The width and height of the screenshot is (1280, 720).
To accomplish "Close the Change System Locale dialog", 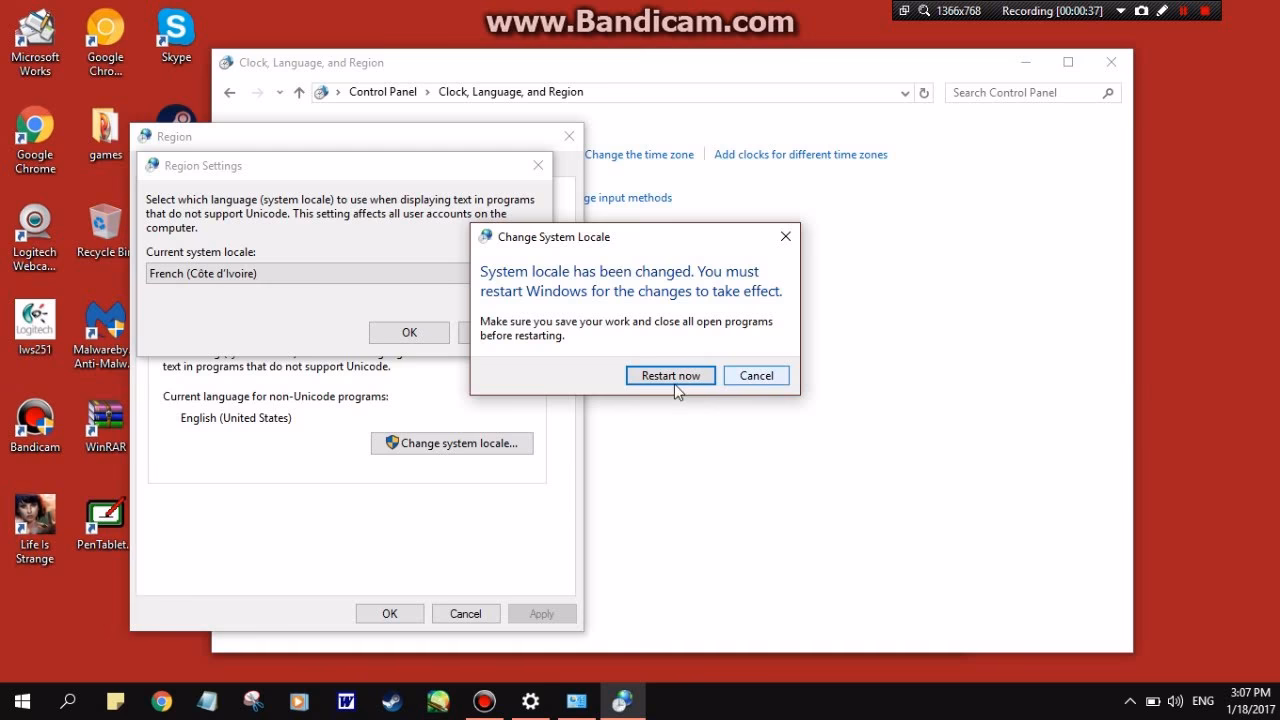I will tap(785, 237).
